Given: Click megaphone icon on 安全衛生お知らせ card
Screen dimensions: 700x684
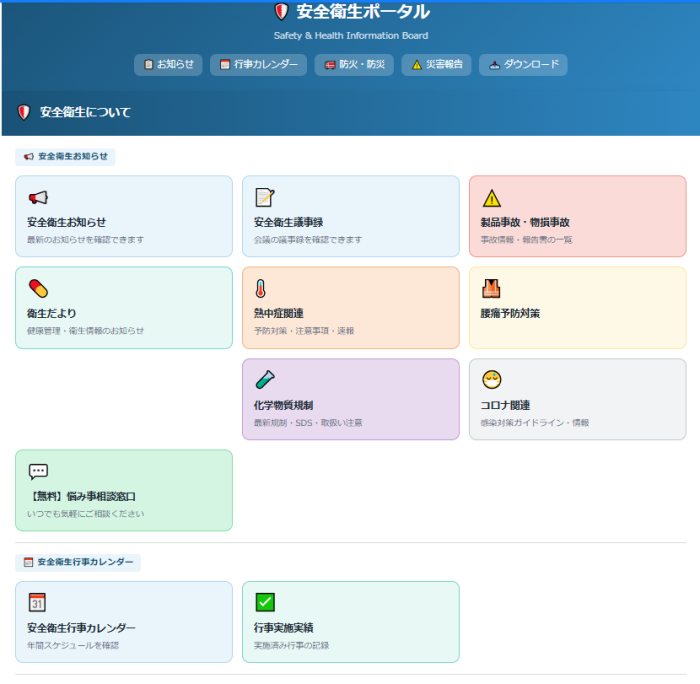Looking at the screenshot, I should [38, 197].
